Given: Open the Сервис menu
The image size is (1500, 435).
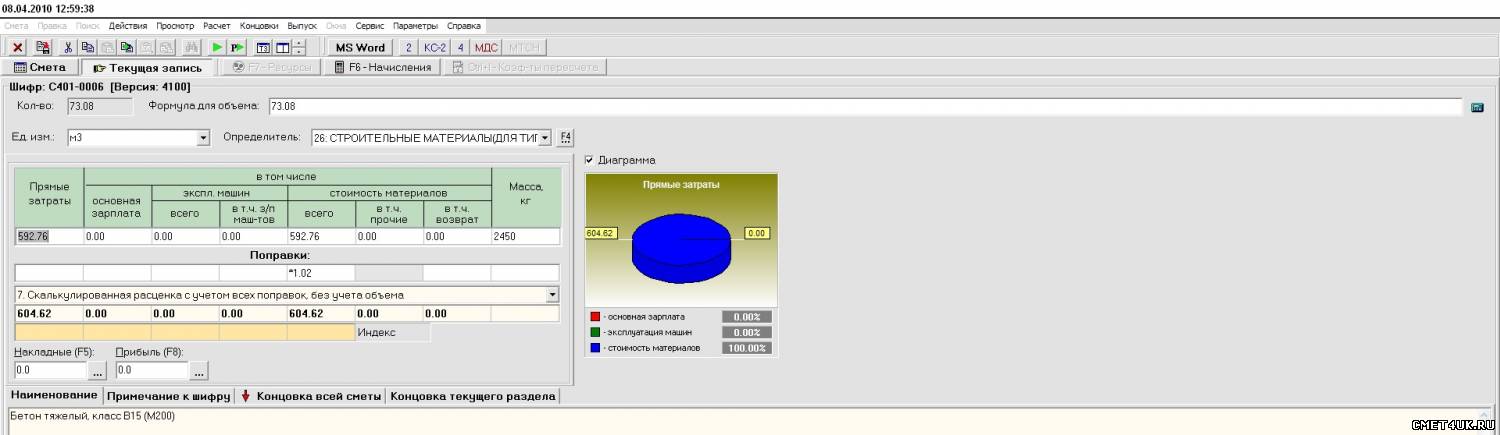Looking at the screenshot, I should [x=370, y=25].
